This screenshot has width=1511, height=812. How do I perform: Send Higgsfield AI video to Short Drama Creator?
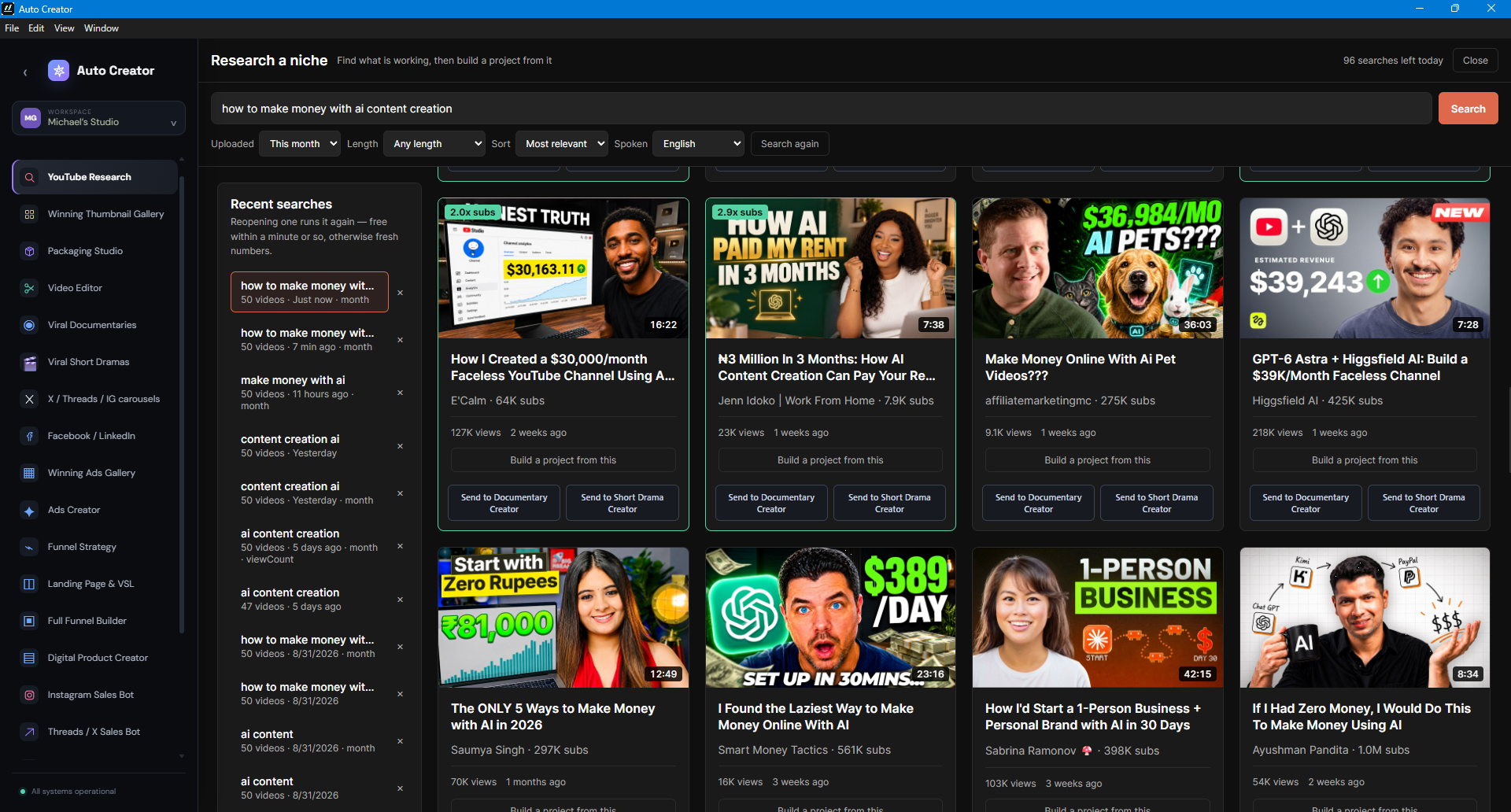point(1424,503)
